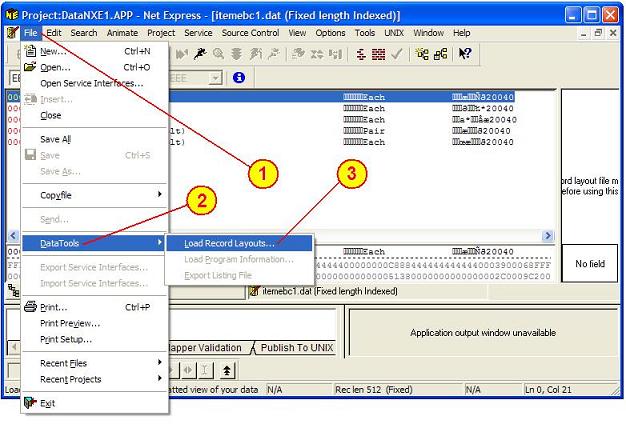Image resolution: width=626 pixels, height=424 pixels.
Task: Open the UNIX menu
Action: 394,33
